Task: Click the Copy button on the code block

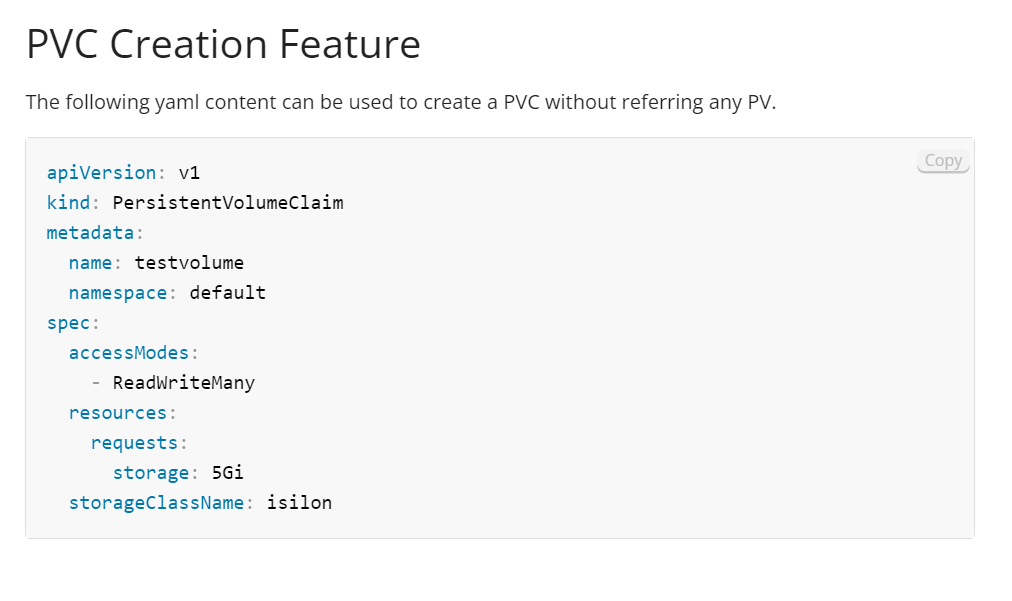Action: pyautogui.click(x=941, y=160)
